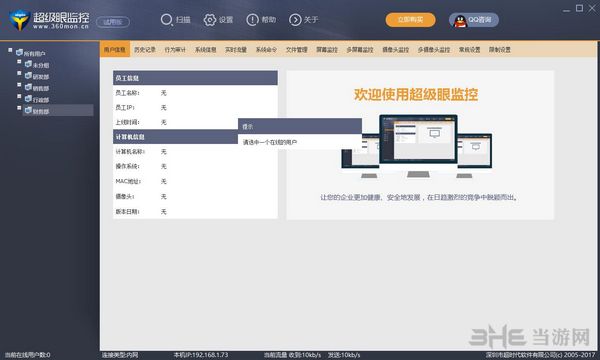Go to the 实时流量 tab
The width and height of the screenshot is (600, 360).
point(236,50)
